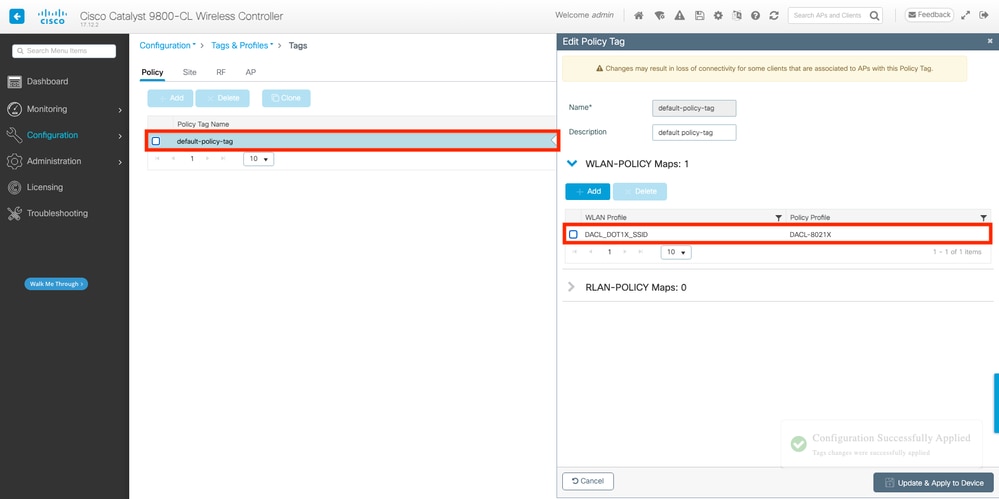
Task: Click DACL_DOT1X_SSID WLAN profile cell
Action: tap(616, 235)
